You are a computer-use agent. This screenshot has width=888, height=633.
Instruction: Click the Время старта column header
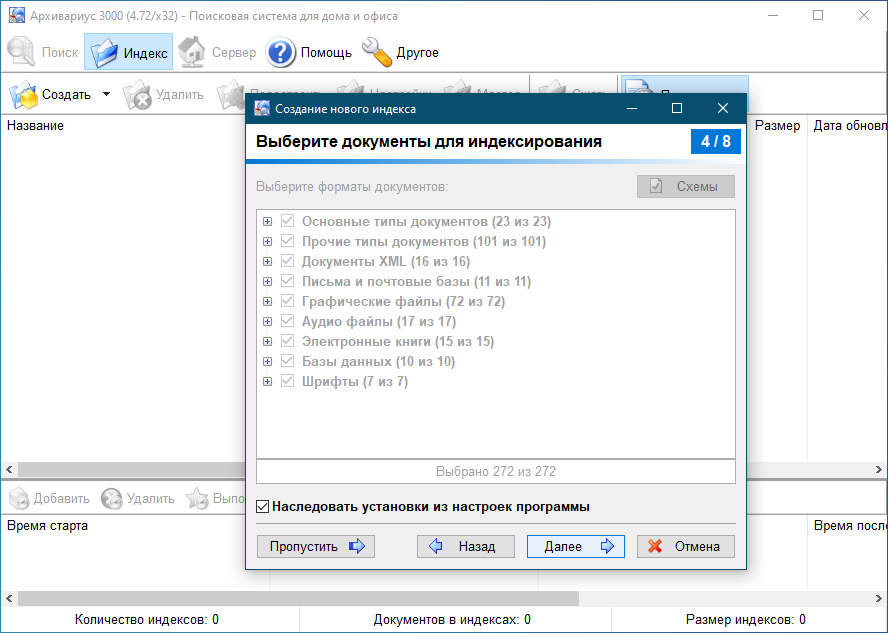tap(48, 525)
